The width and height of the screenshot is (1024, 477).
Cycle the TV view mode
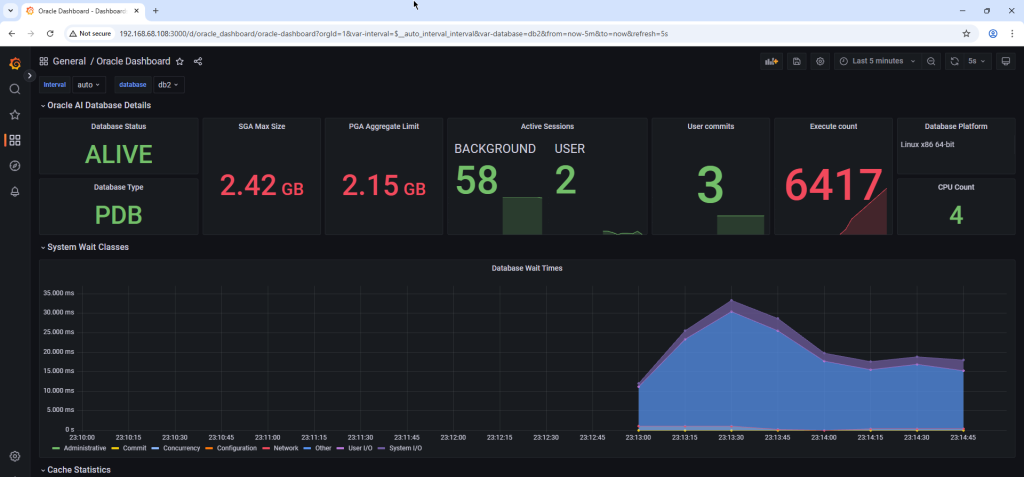coord(1005,61)
